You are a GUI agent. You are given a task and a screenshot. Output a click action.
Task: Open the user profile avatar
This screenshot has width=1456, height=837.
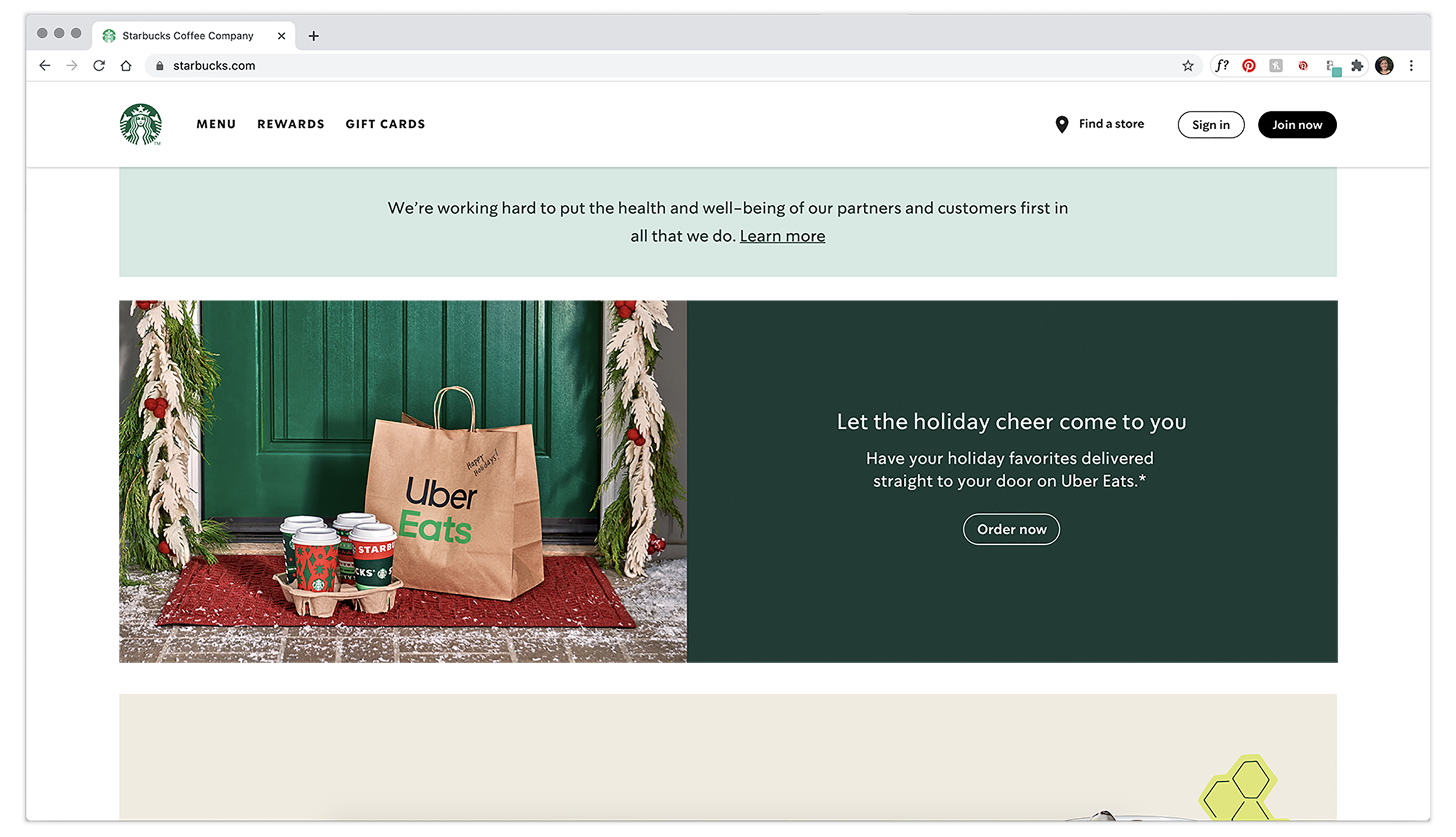1384,66
